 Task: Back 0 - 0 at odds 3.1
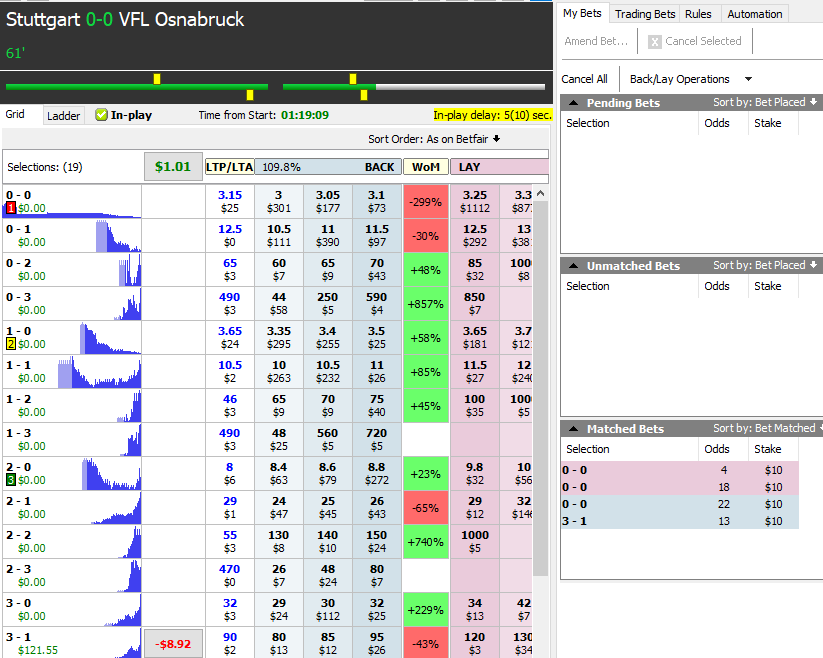(x=377, y=201)
